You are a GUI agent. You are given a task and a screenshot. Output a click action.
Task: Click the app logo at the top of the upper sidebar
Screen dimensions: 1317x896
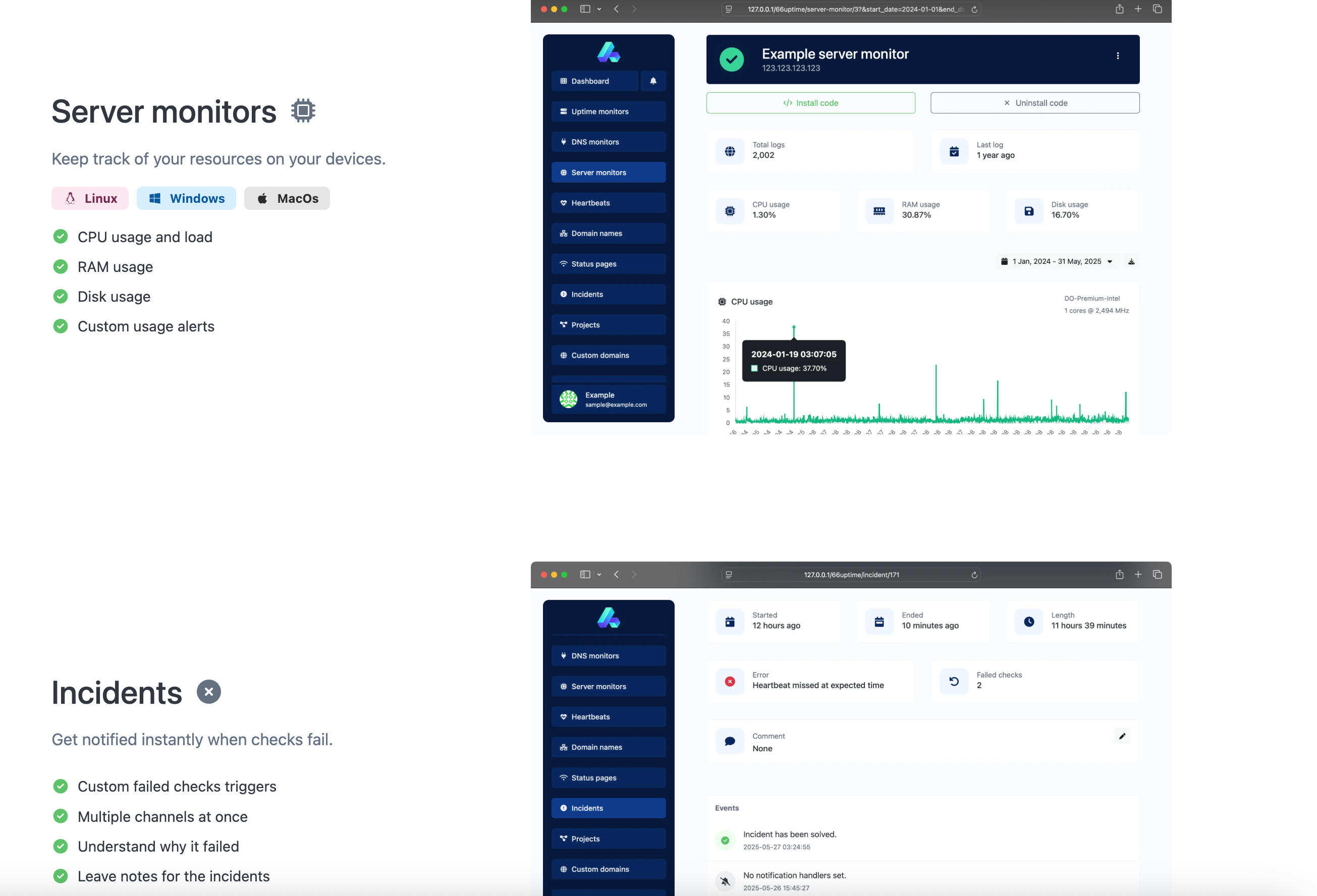(x=608, y=52)
